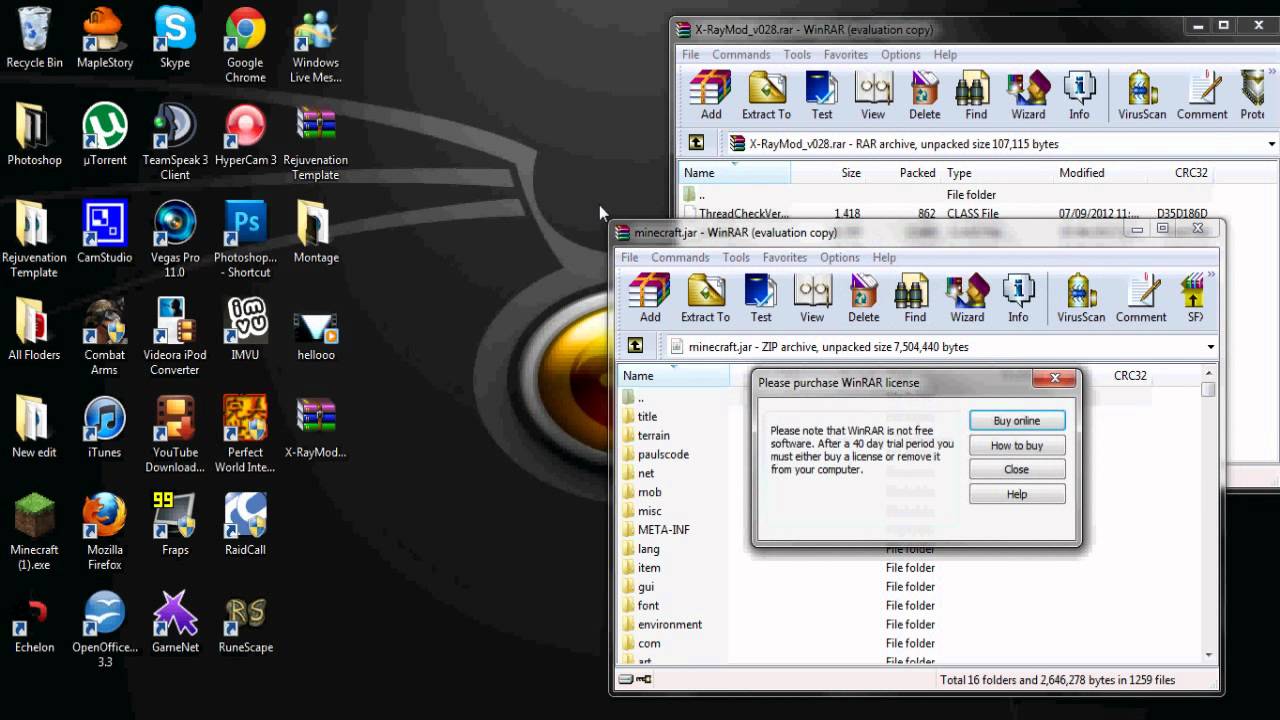Click View icon in minecraft.jar toolbar
The height and width of the screenshot is (720, 1280).
(812, 298)
